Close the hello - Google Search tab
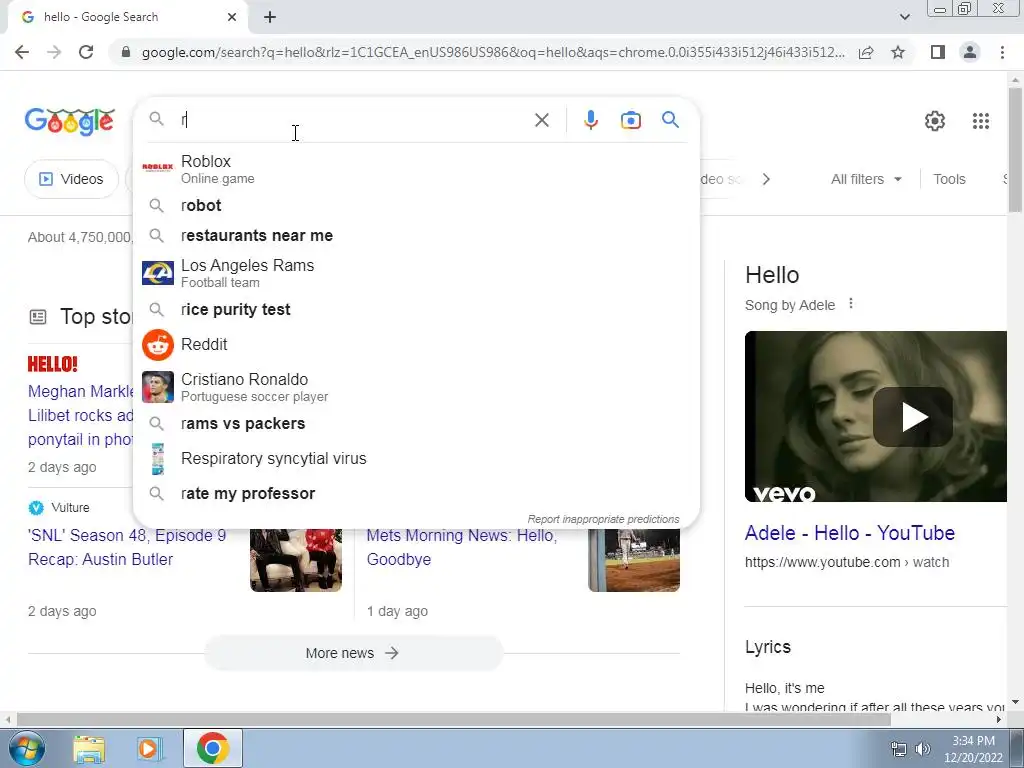Viewport: 1024px width, 768px height. pyautogui.click(x=232, y=18)
